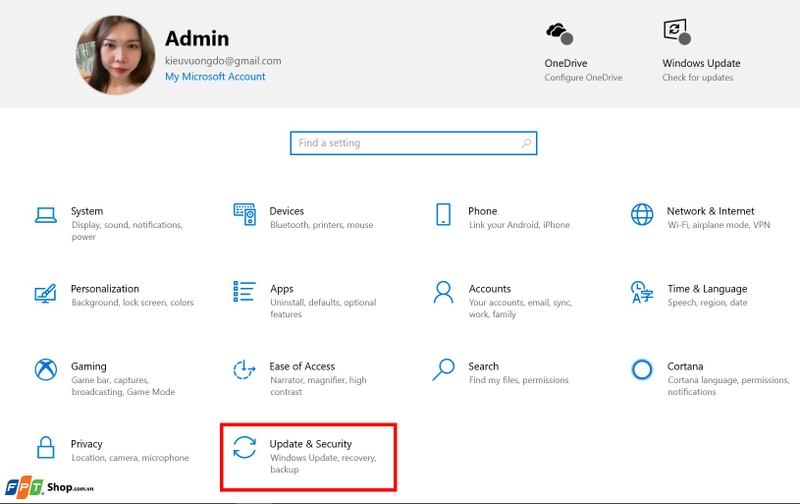The image size is (800, 504).
Task: Open the Network & Internet globe icon
Action: click(x=642, y=214)
